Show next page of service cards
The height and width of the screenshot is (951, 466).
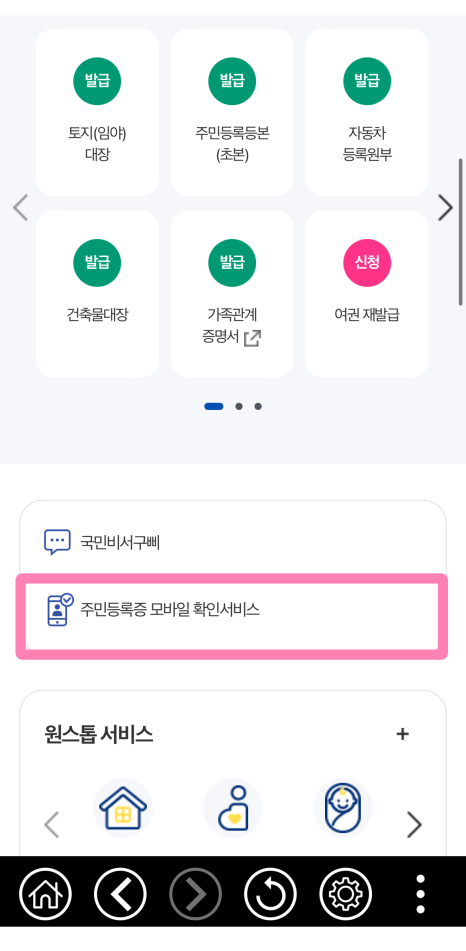(x=445, y=208)
